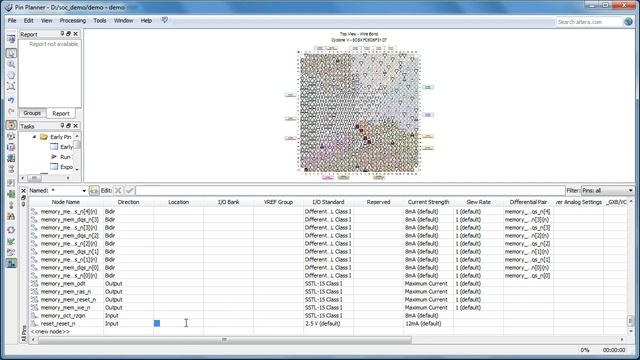Sort by the Direction column header
Image resolution: width=640 pixels, height=360 pixels.
(128, 202)
